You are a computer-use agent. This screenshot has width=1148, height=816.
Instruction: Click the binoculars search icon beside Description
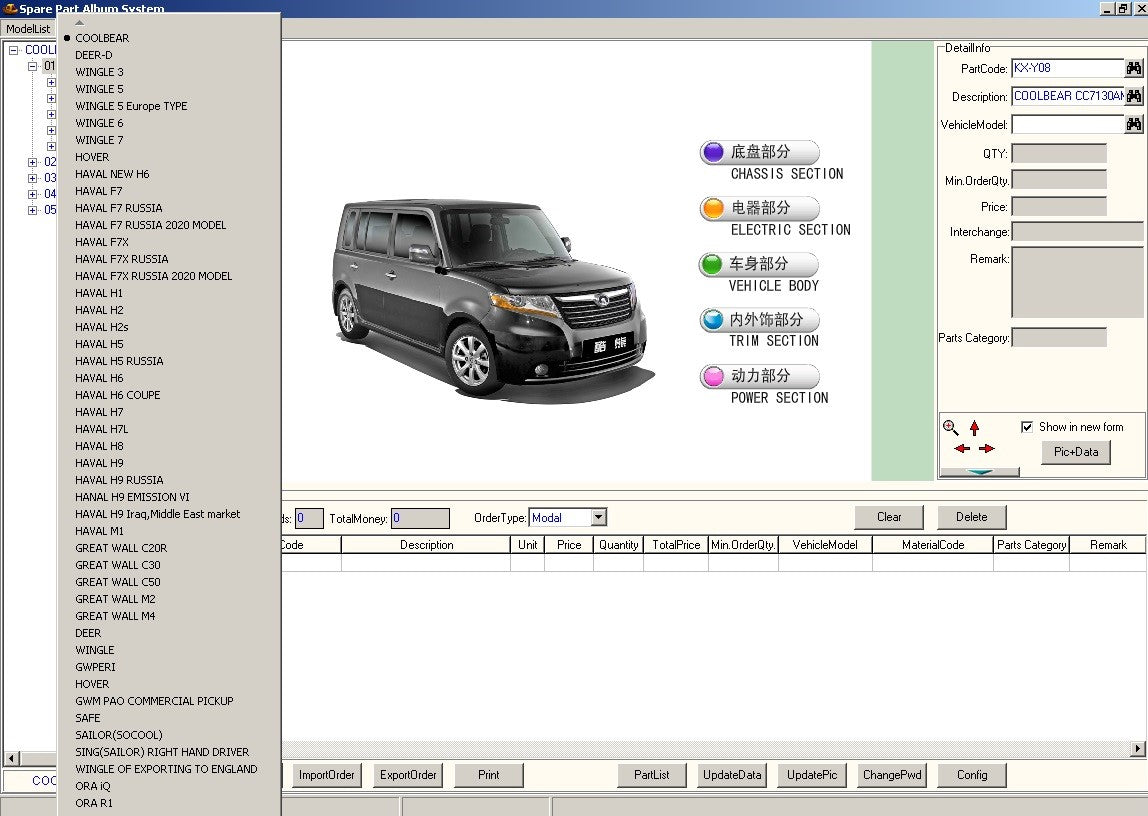[x=1134, y=97]
